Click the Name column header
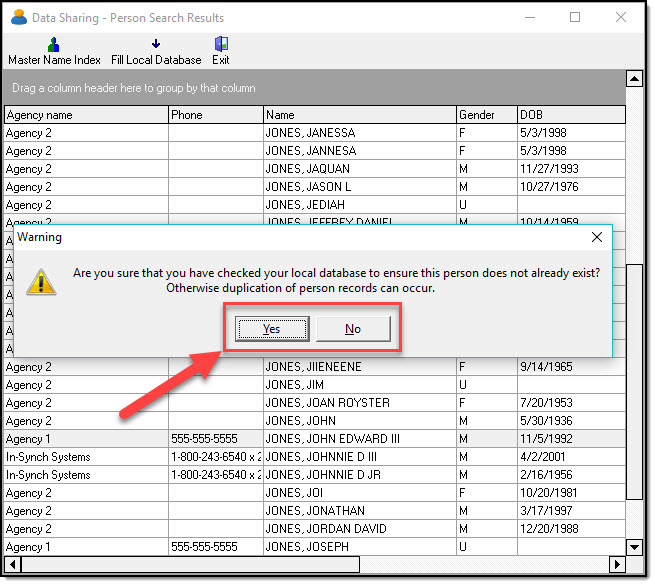Screen dimensions: 655x585 tap(360, 115)
